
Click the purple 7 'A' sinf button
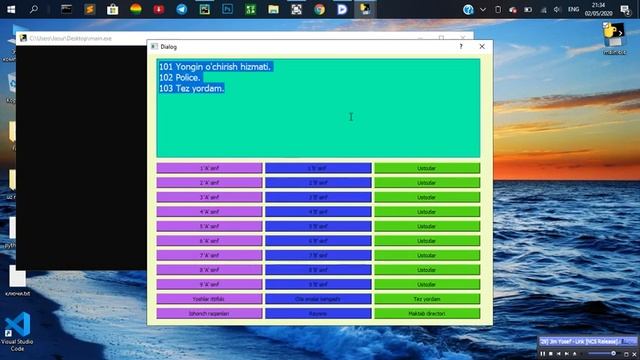click(209, 255)
